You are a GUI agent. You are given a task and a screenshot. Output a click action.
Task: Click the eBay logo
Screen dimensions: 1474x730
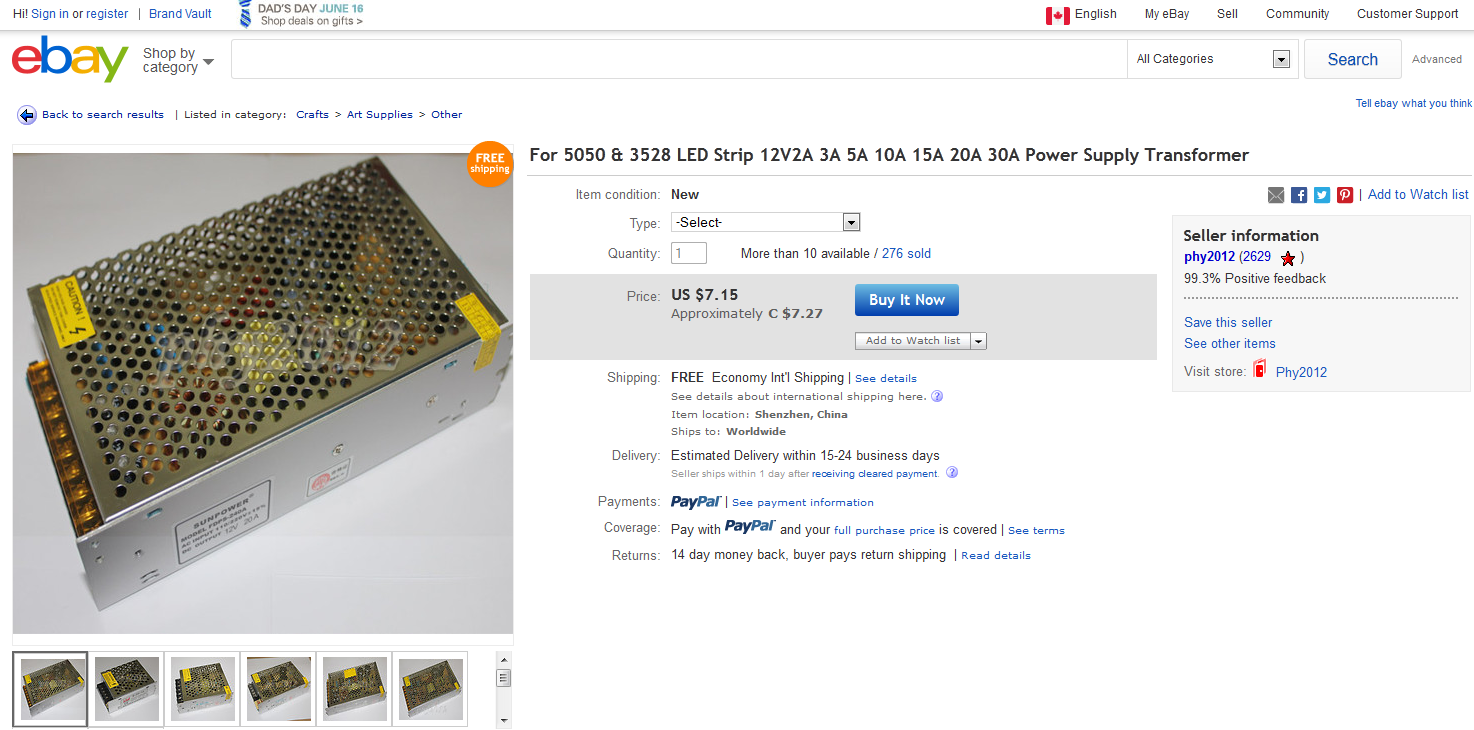[70, 59]
